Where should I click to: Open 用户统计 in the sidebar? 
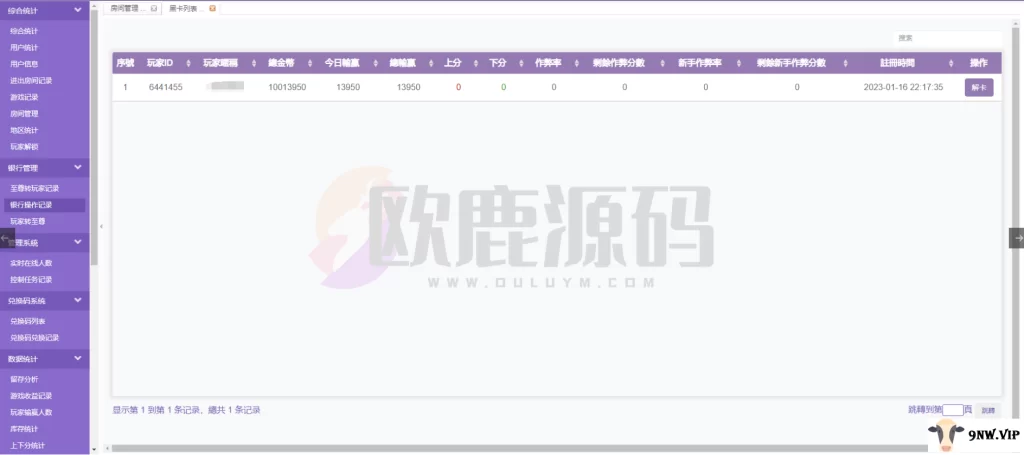pos(24,47)
